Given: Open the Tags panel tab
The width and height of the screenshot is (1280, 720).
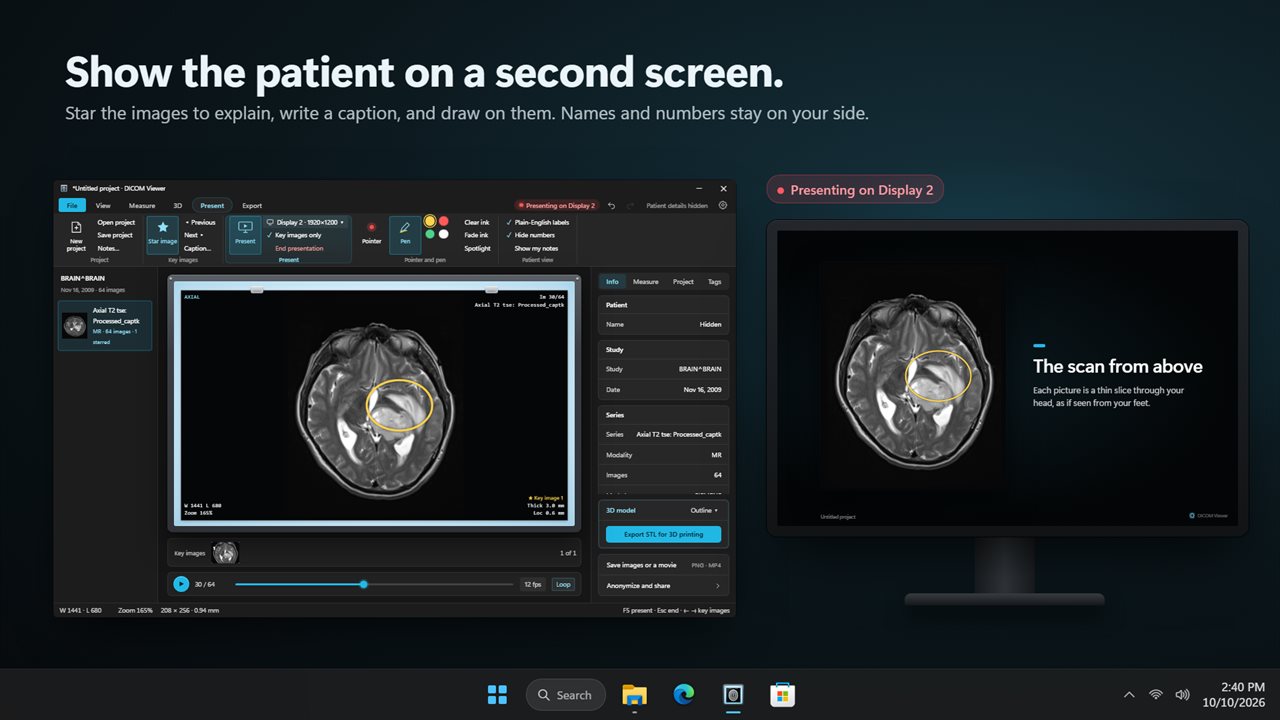Looking at the screenshot, I should coord(714,282).
